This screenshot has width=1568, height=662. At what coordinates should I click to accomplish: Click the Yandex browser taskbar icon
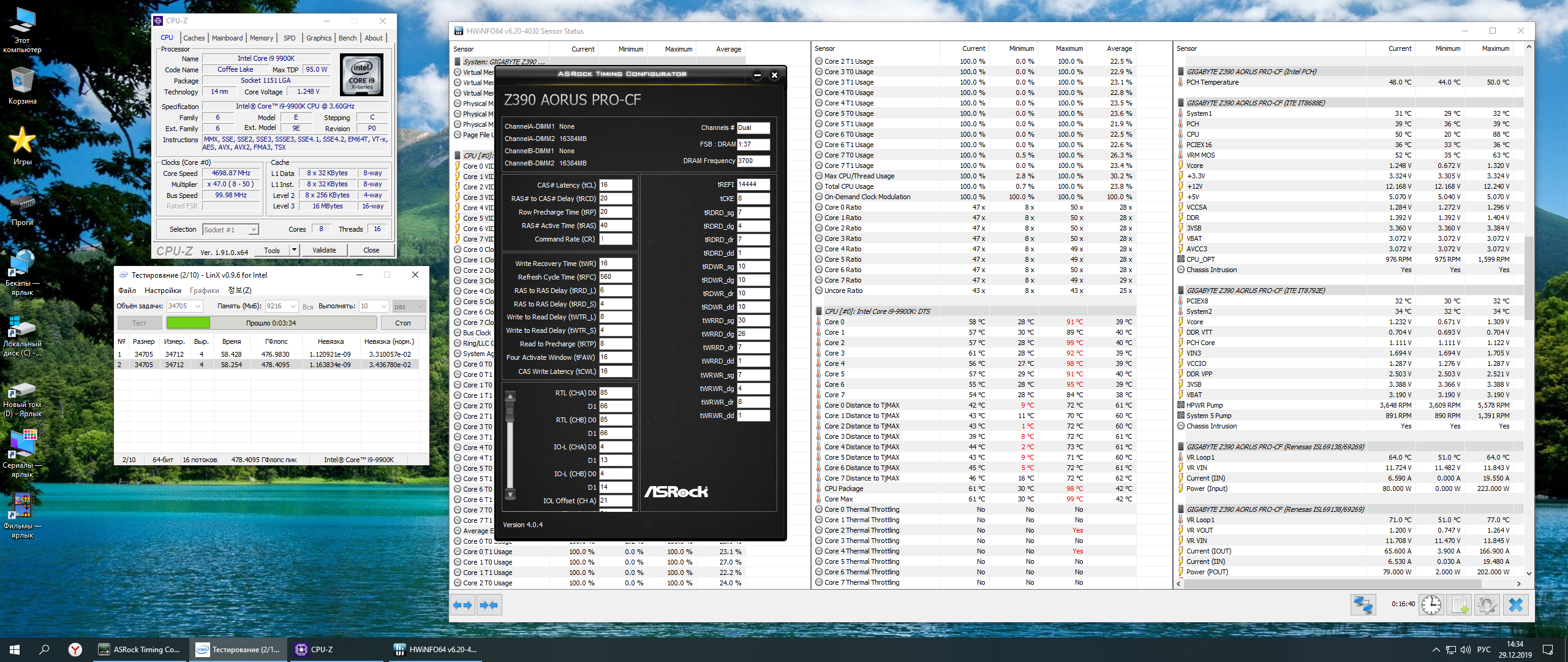tap(75, 650)
